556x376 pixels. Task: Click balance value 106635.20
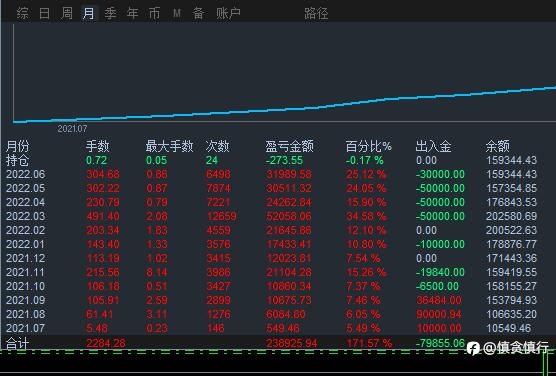point(511,314)
